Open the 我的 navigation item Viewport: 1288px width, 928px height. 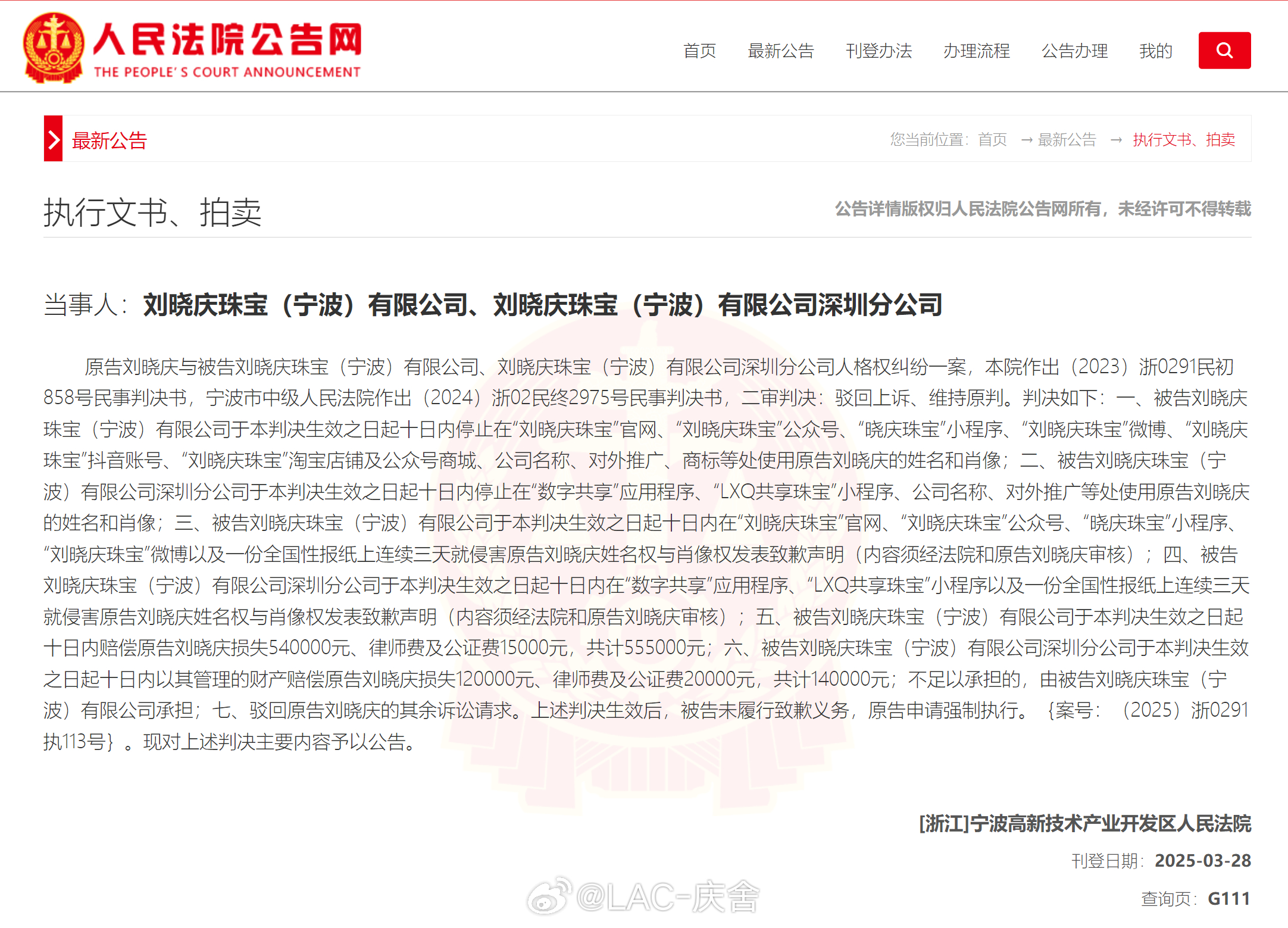point(1156,51)
